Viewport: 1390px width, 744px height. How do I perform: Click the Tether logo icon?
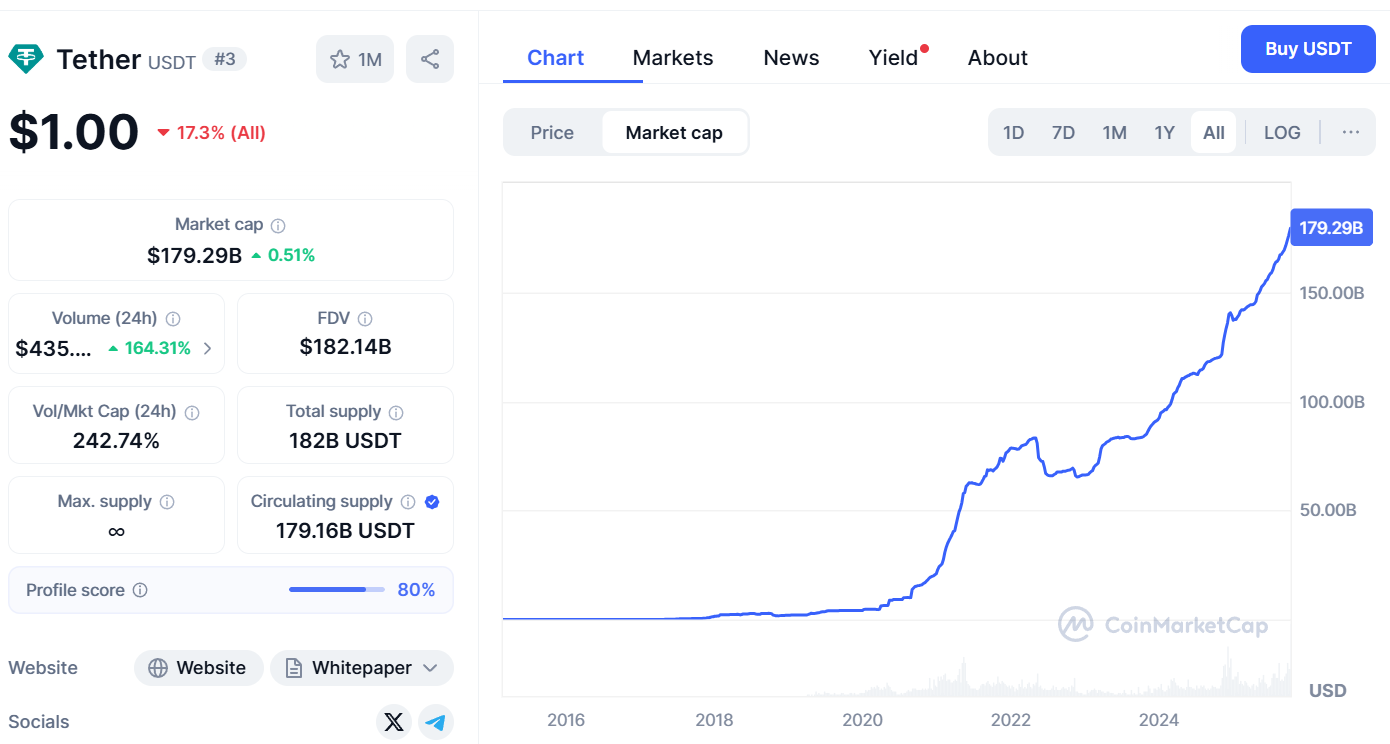pos(26,59)
